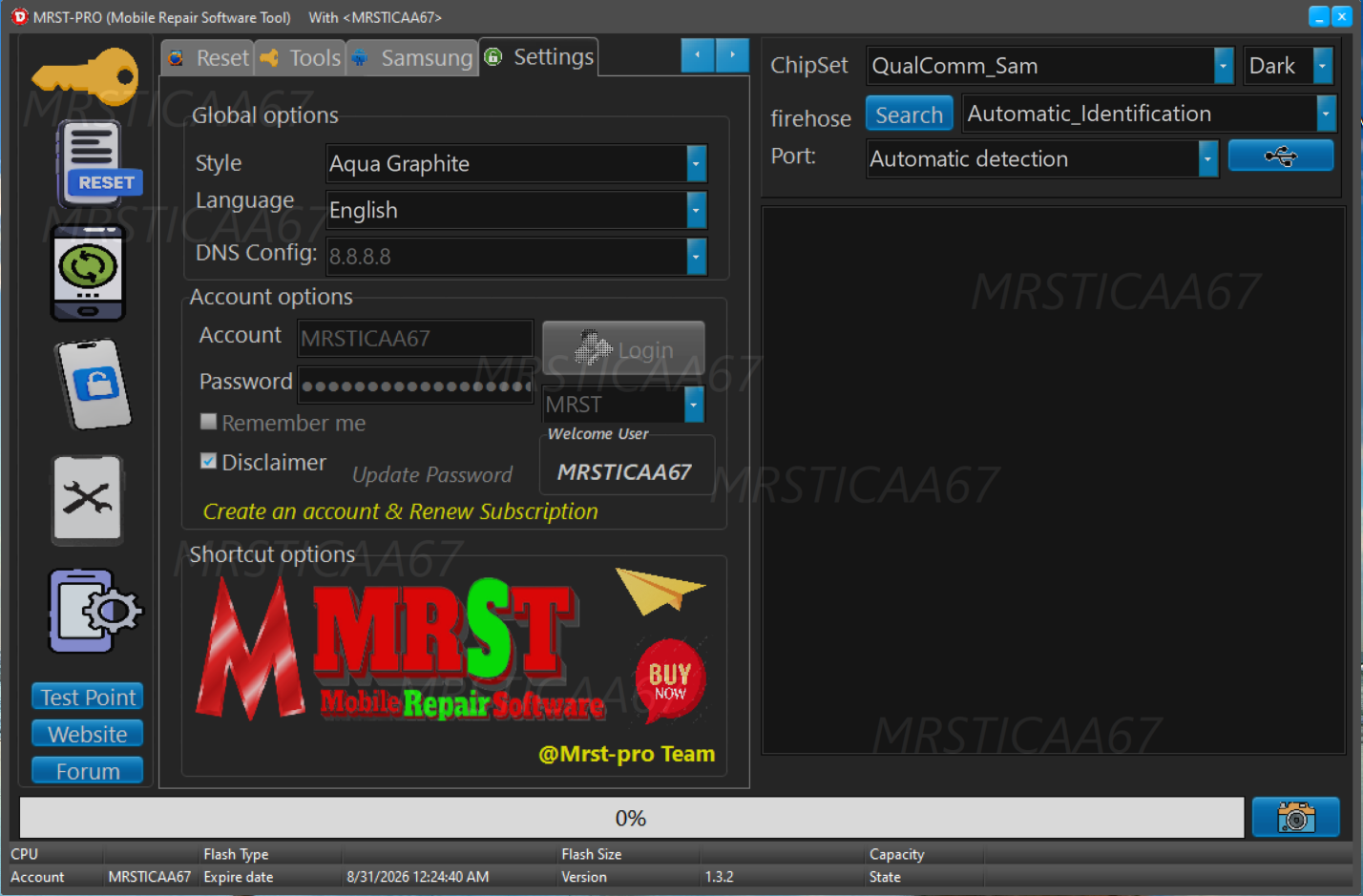Click the 0% progress bar
This screenshot has height=896, width=1363.
click(632, 818)
